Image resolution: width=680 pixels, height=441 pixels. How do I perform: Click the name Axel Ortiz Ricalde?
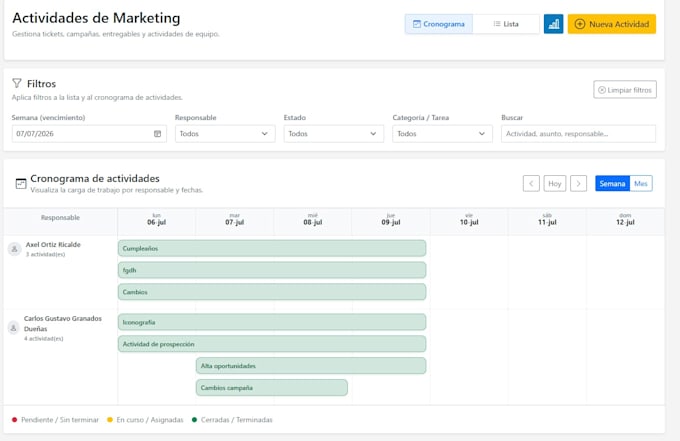(53, 245)
